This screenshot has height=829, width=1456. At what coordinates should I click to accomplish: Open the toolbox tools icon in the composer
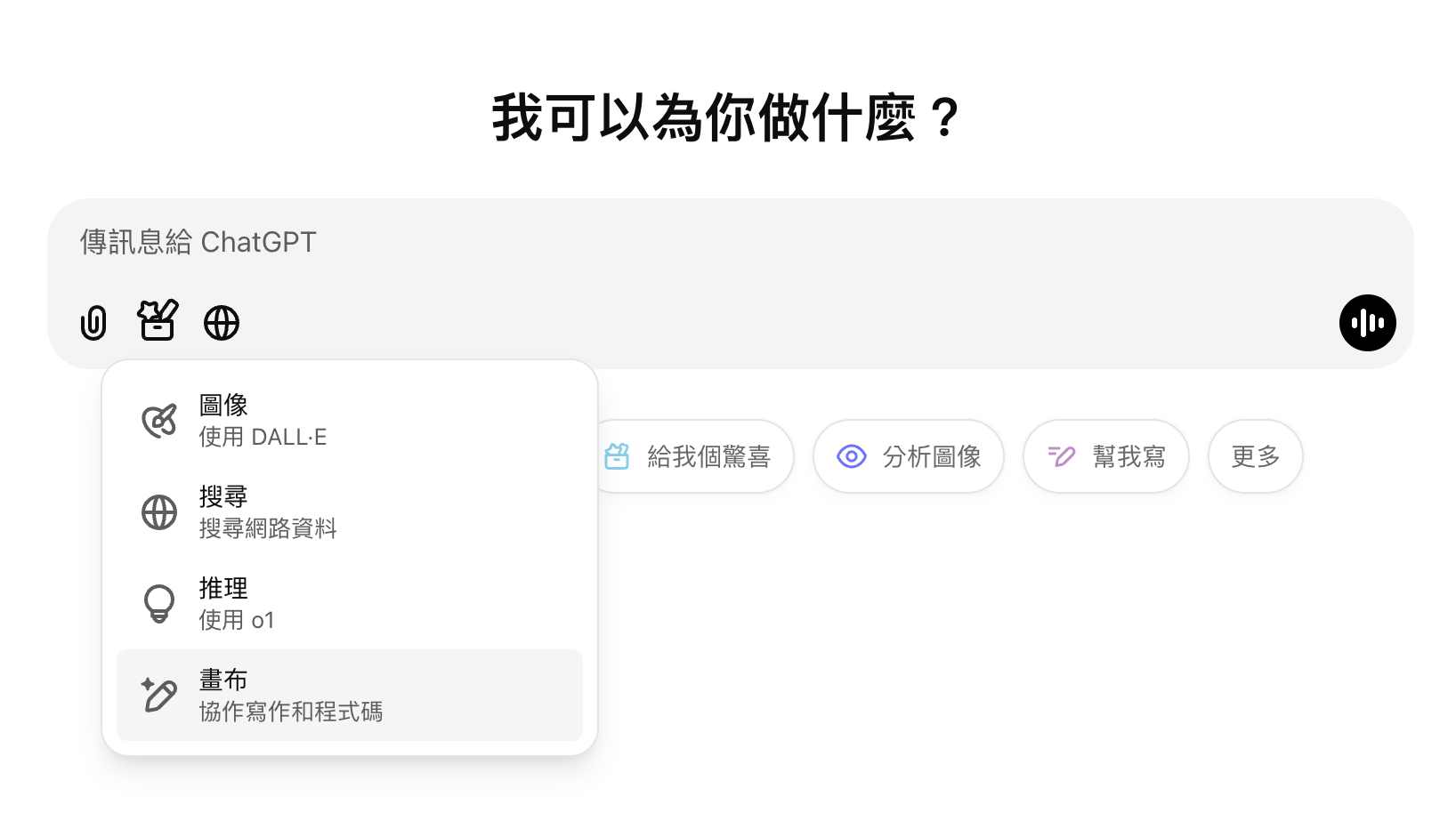pos(158,322)
